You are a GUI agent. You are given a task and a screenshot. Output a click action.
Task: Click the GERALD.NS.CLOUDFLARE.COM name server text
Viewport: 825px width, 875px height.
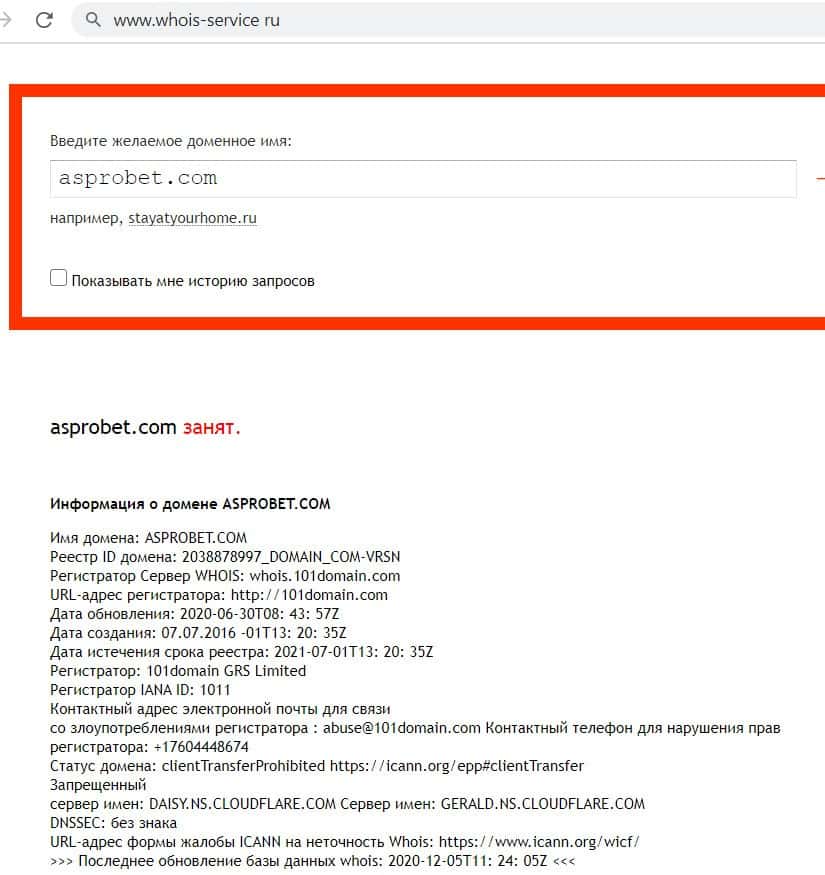[x=543, y=804]
